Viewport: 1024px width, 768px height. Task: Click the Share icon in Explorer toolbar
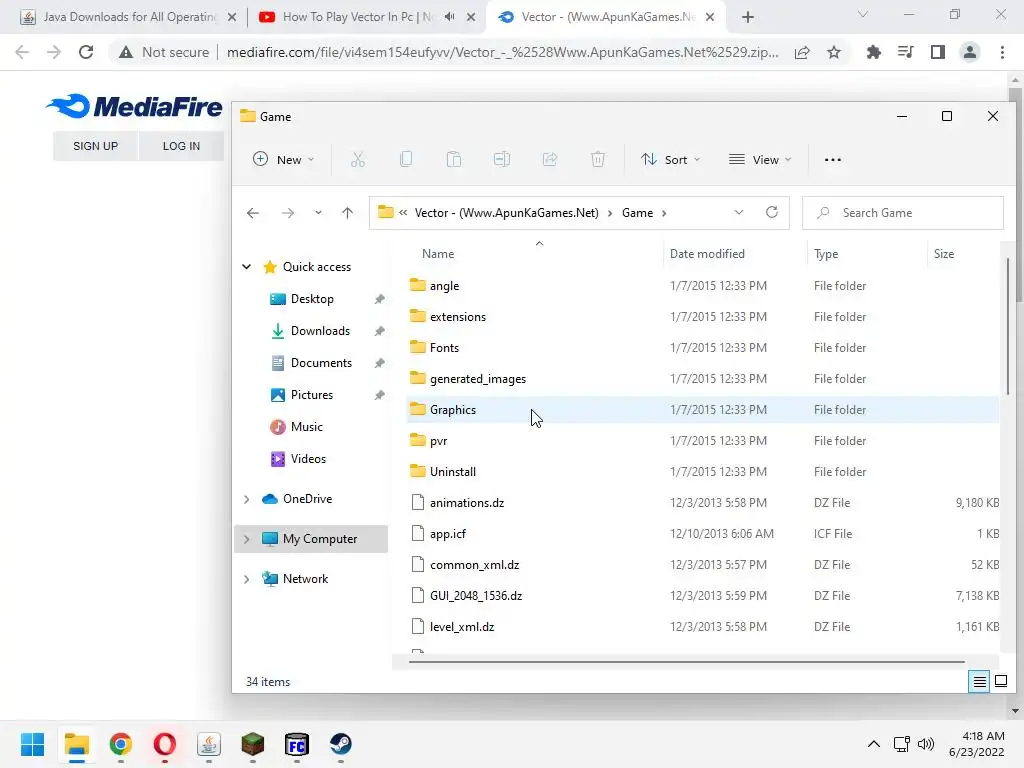[x=550, y=159]
